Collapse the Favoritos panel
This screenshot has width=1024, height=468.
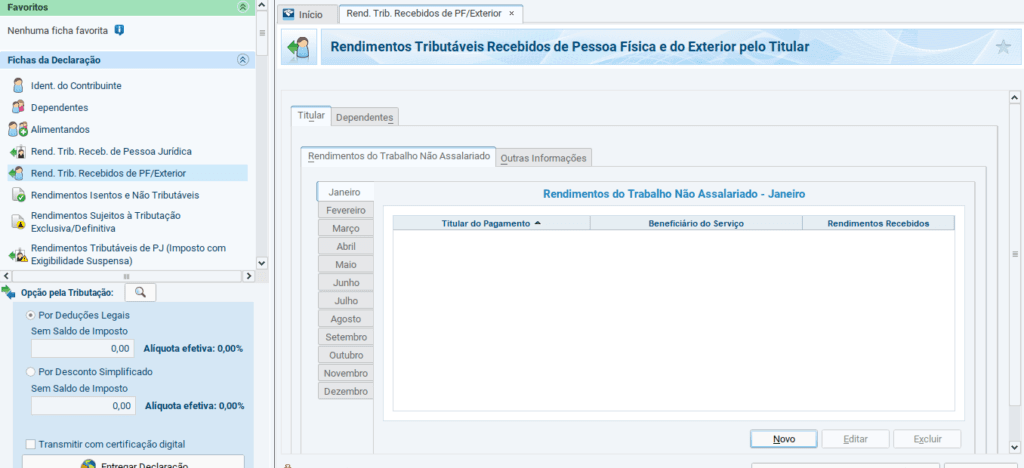point(242,6)
